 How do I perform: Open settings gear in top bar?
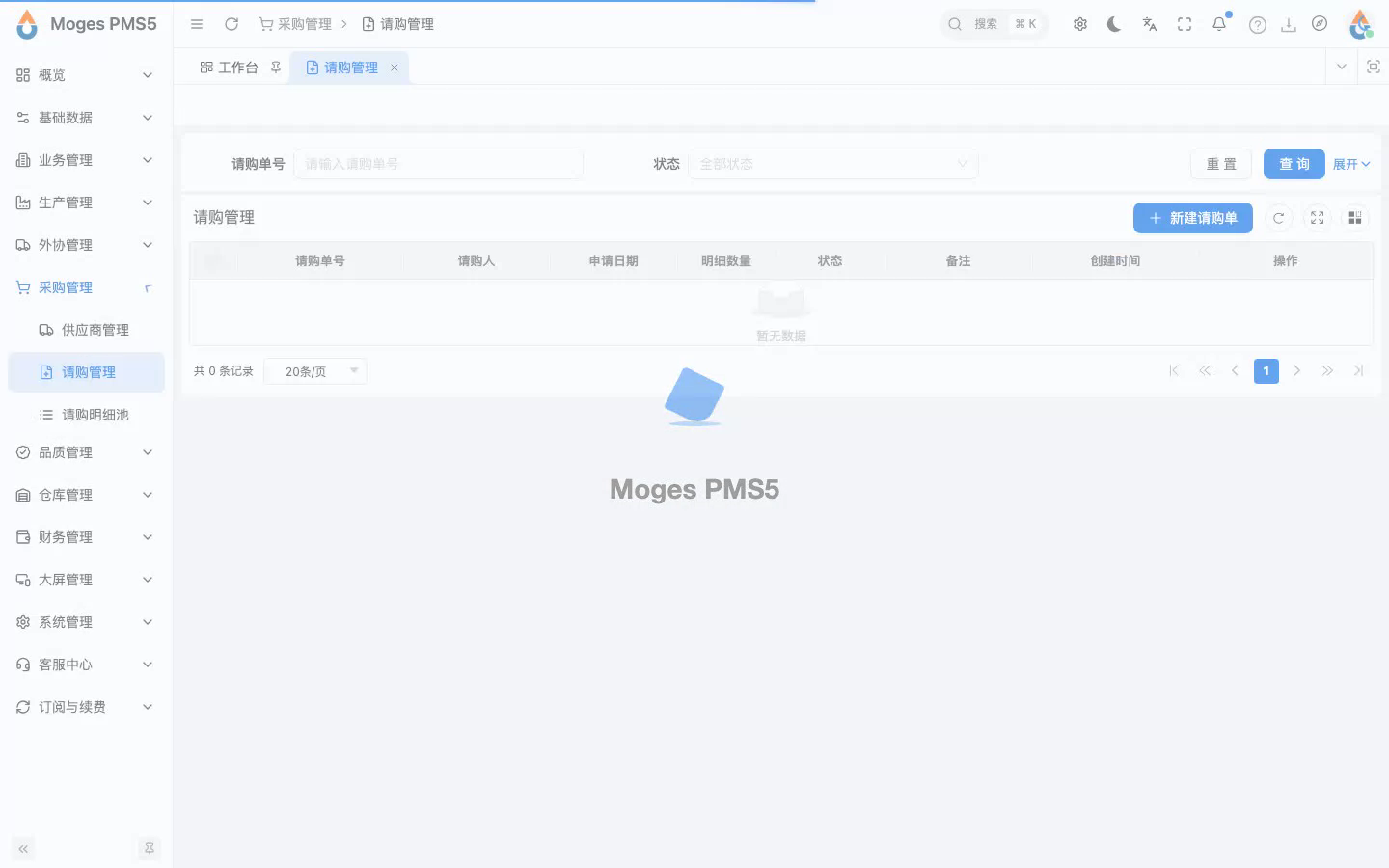[x=1080, y=24]
